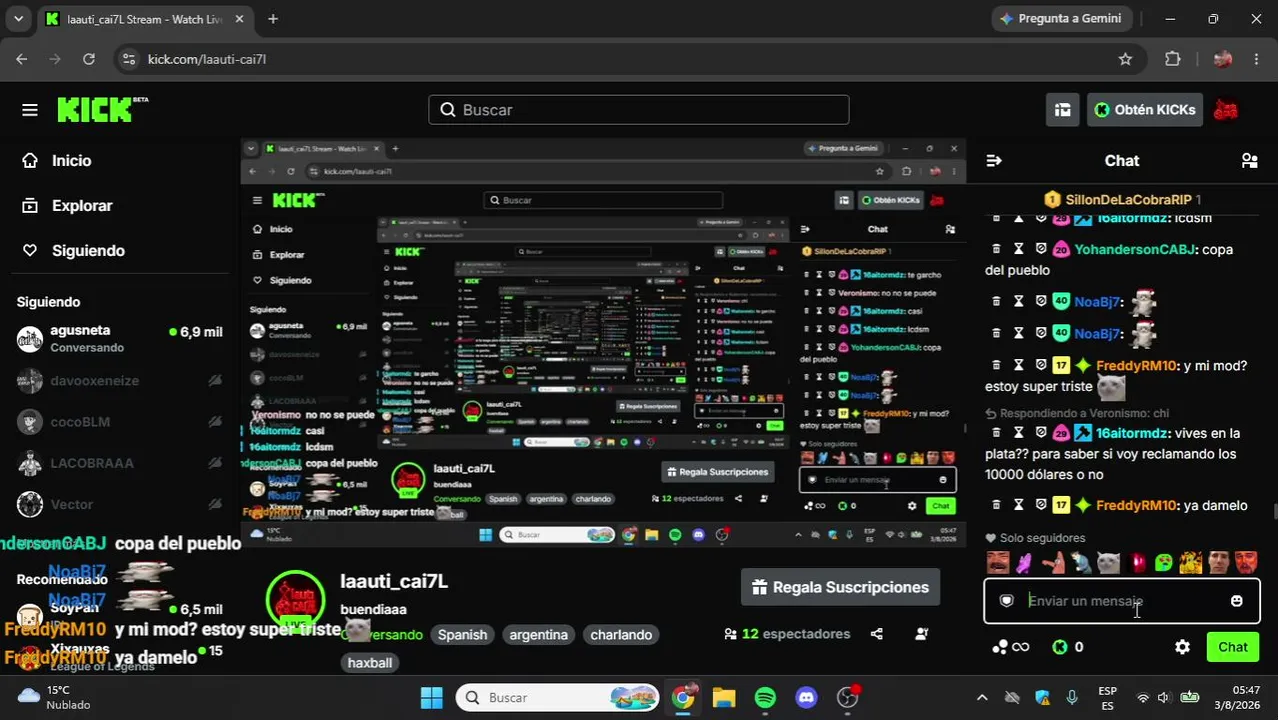
Task: Open the chat users management icon
Action: pos(1249,160)
